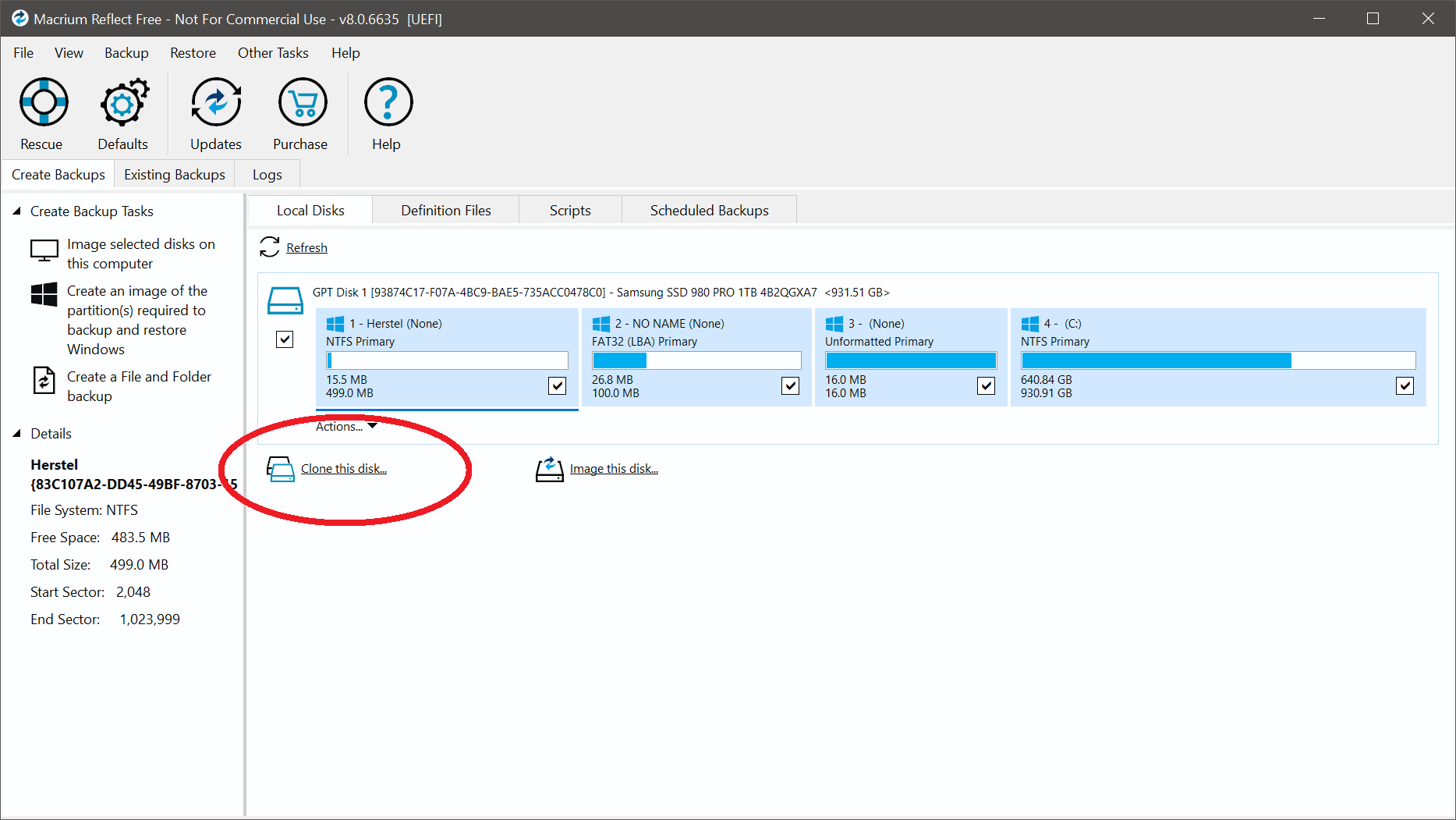1456x820 pixels.
Task: Open the Purchase cart icon
Action: [302, 102]
